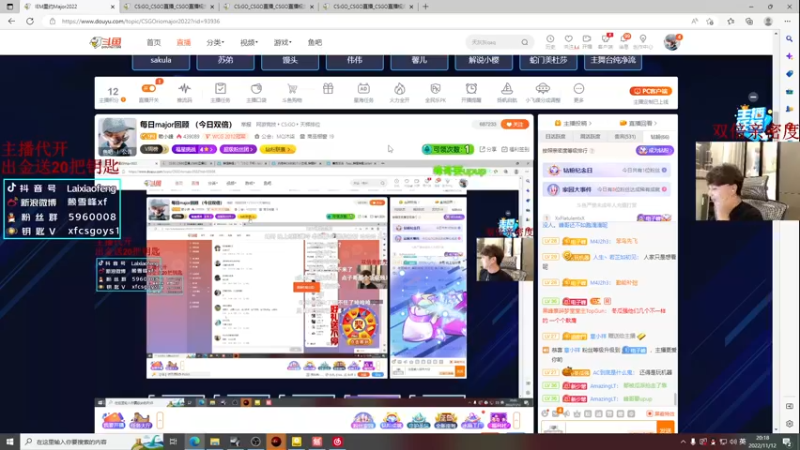Open the PK shield icon
800x450 pixels.
coord(435,89)
